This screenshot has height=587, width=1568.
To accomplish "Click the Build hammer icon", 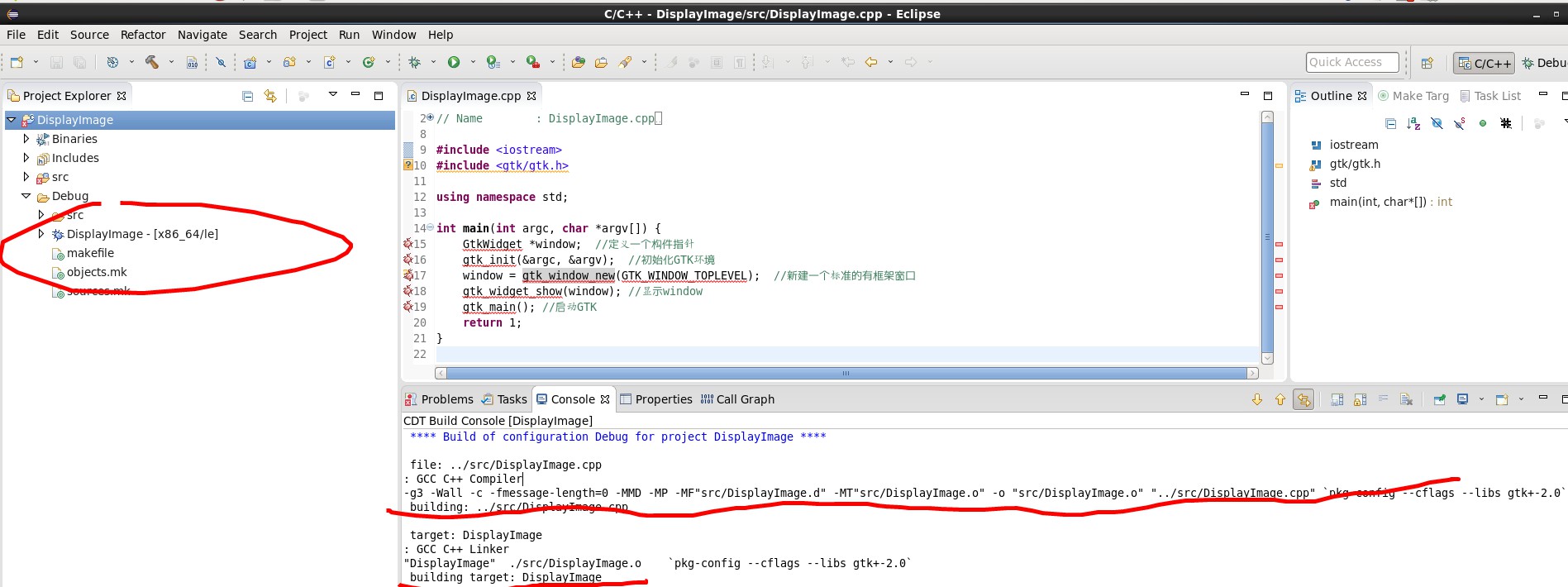I will (x=152, y=62).
